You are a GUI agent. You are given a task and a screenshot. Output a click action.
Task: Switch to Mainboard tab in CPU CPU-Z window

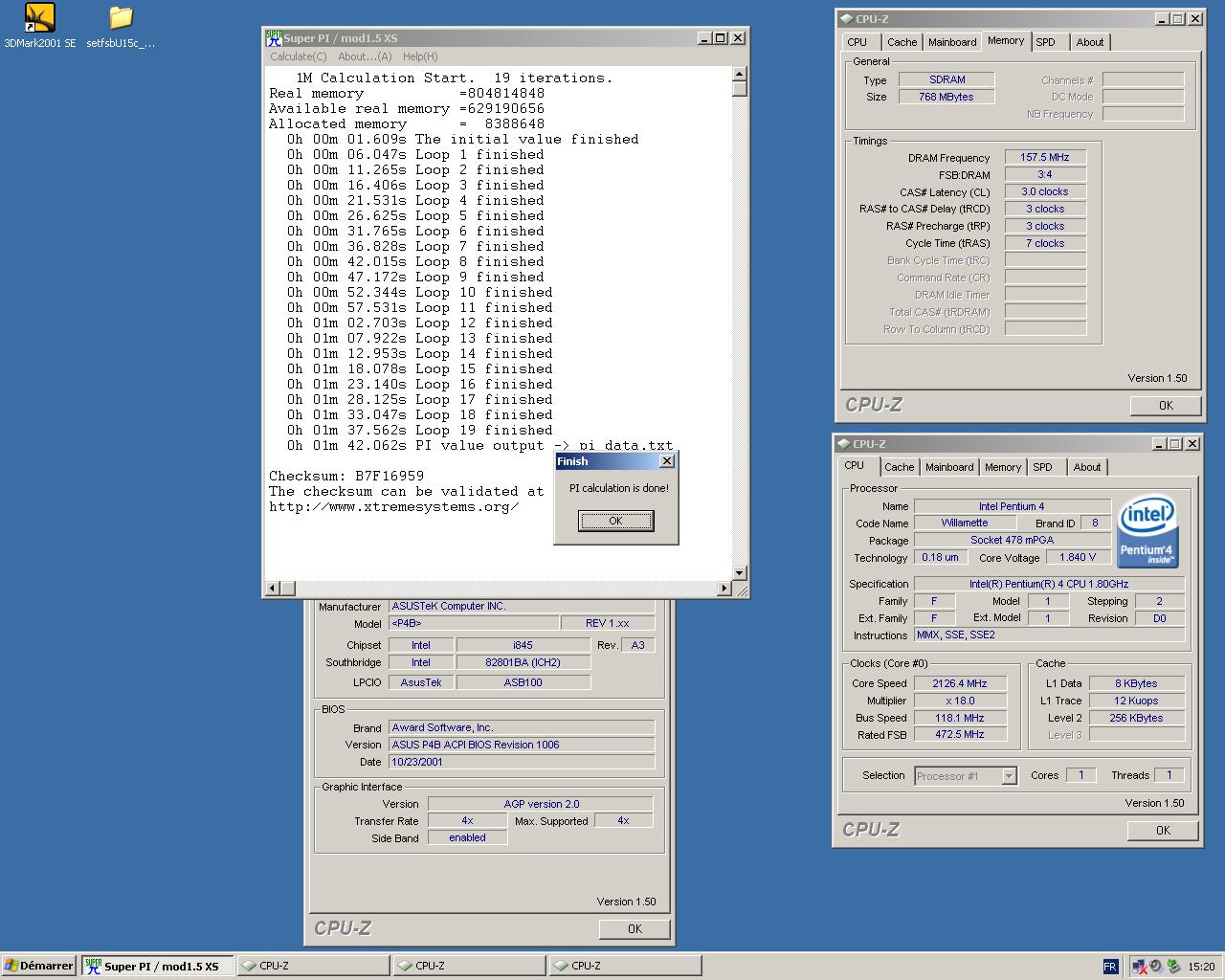(x=949, y=467)
